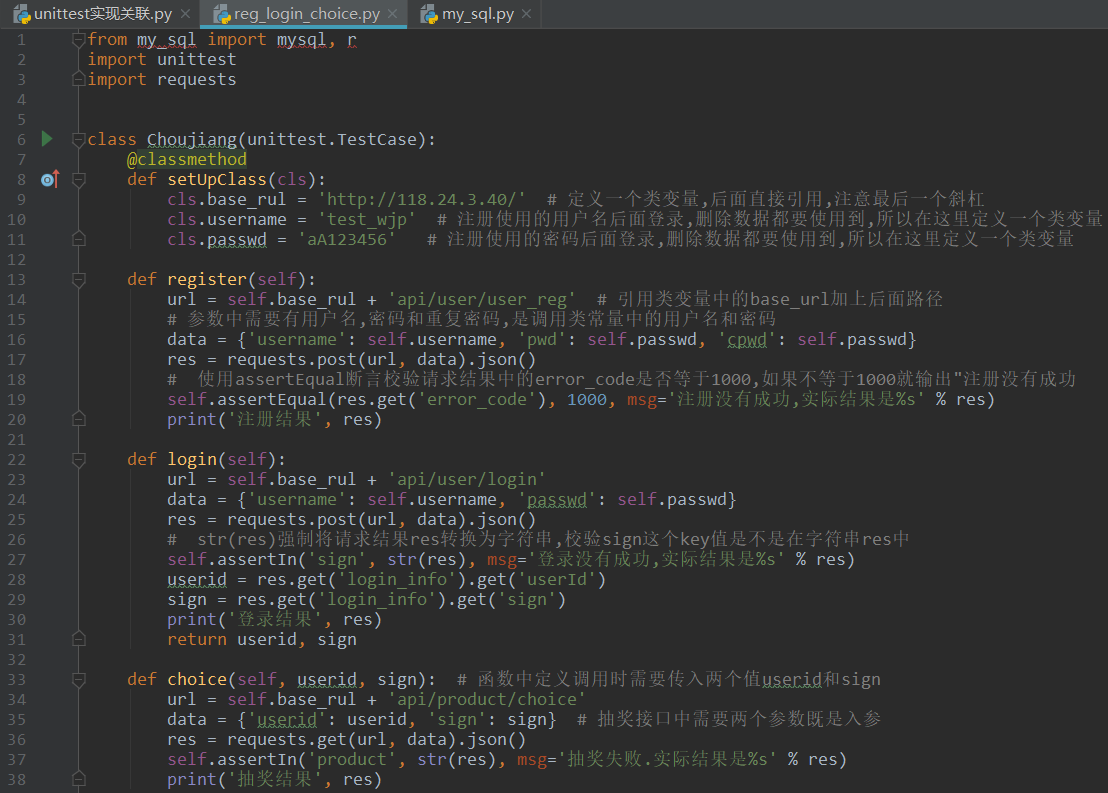Screen dimensions: 1108x793
Task: Run the Choujiang test class from gutter
Action: 47,139
